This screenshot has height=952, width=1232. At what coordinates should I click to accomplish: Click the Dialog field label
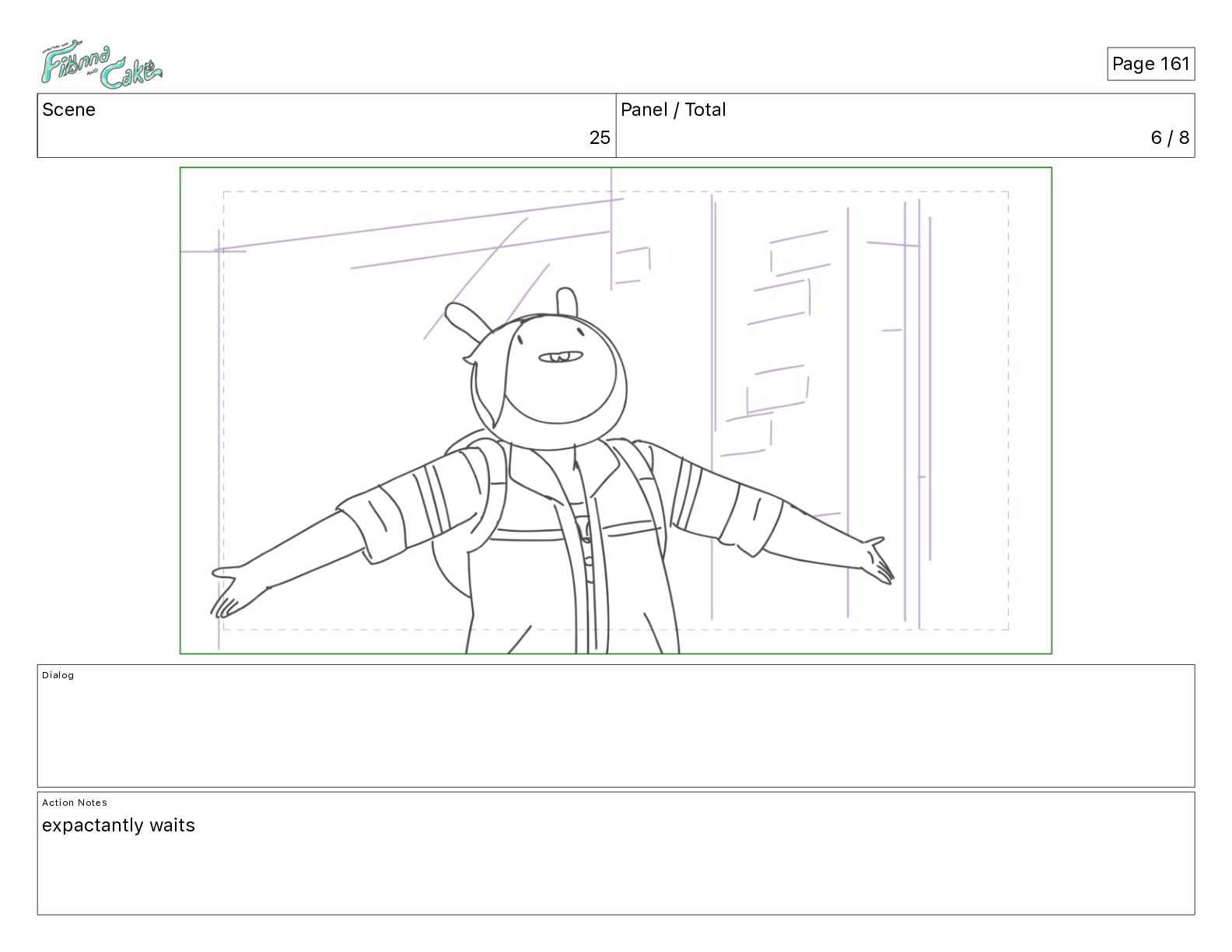click(x=58, y=675)
